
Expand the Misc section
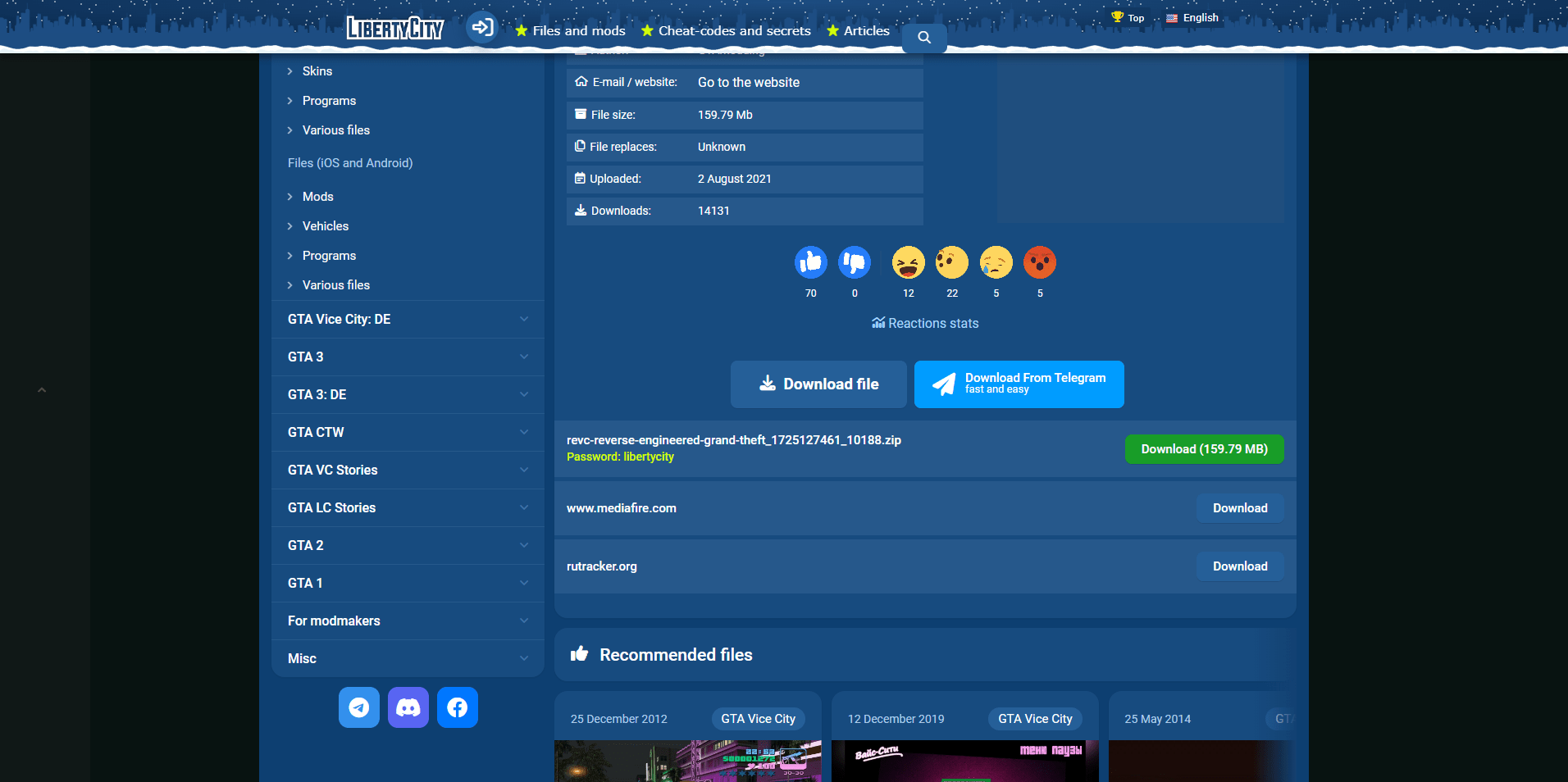point(408,659)
